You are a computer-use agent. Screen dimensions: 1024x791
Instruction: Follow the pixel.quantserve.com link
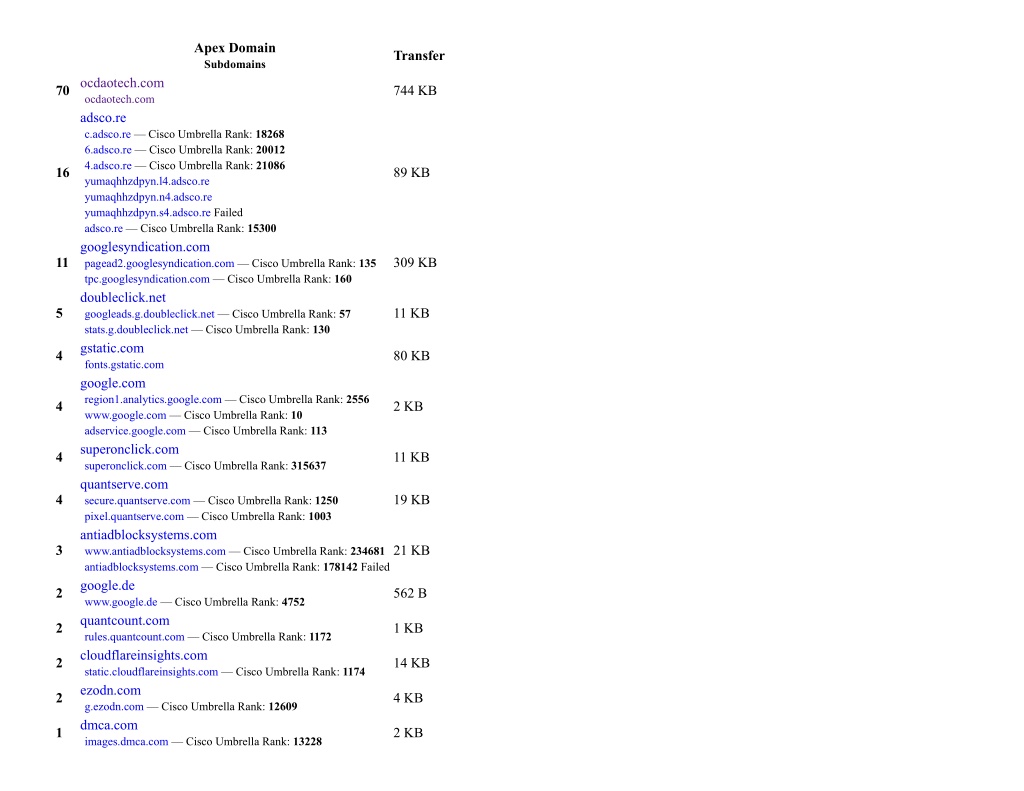point(134,516)
